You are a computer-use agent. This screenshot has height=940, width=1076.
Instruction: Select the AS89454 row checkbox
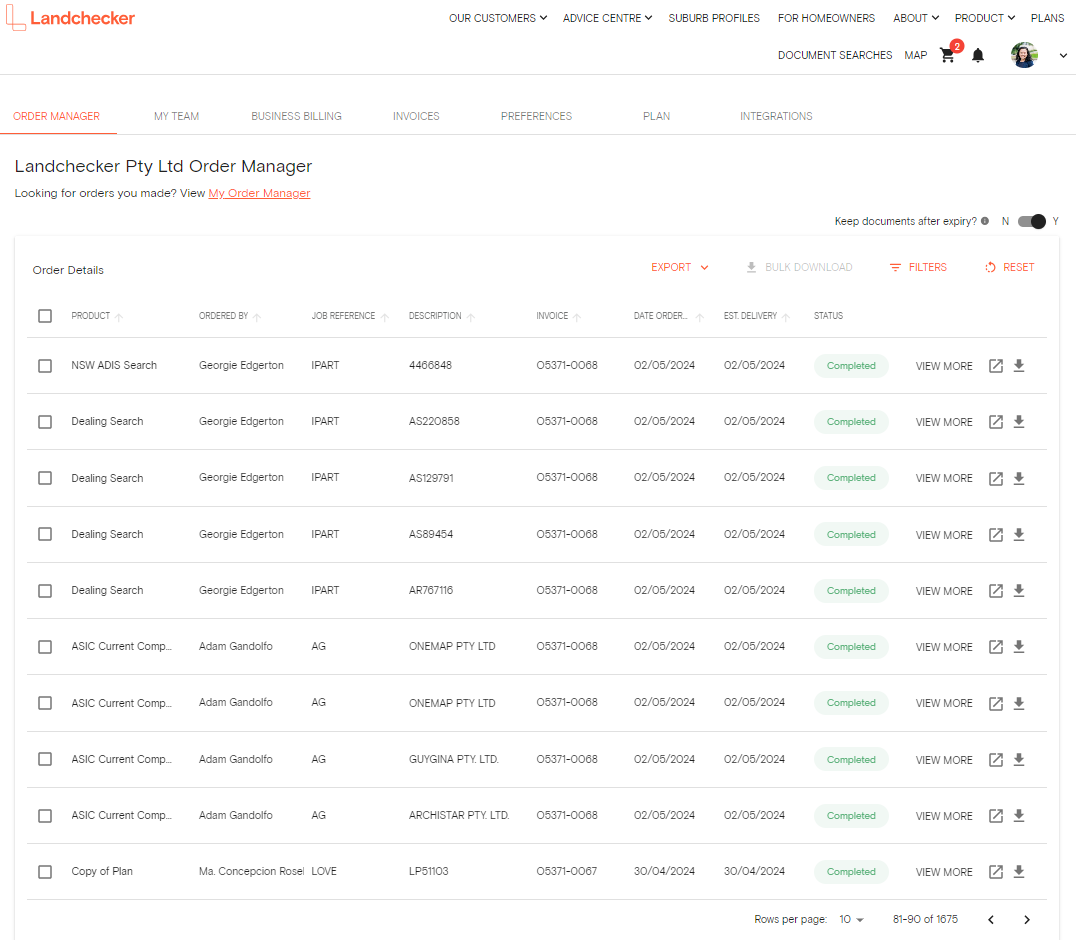45,534
